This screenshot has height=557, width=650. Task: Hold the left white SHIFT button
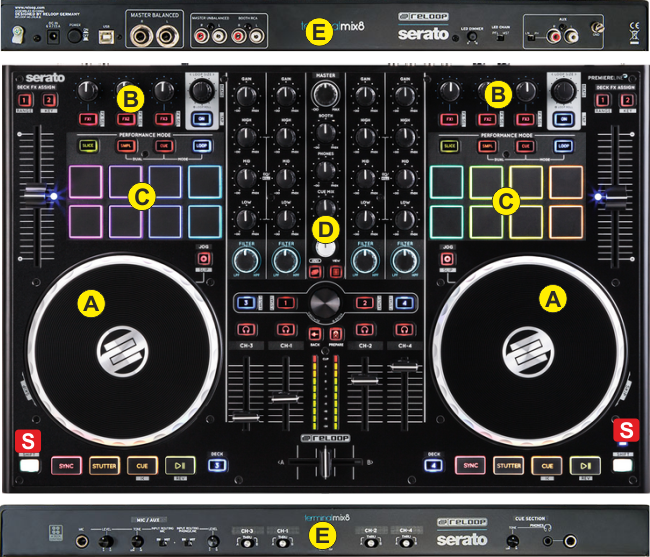coord(30,465)
